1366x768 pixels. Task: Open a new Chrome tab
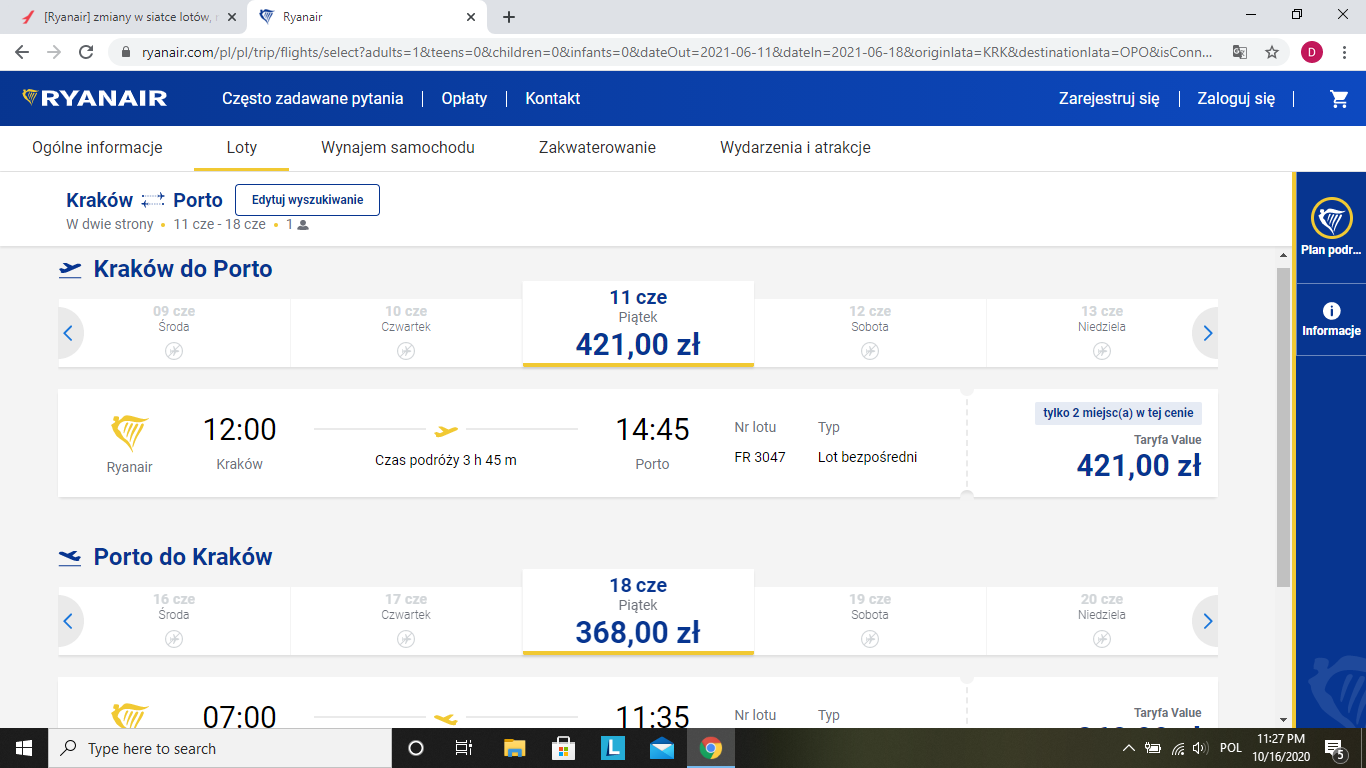point(509,17)
